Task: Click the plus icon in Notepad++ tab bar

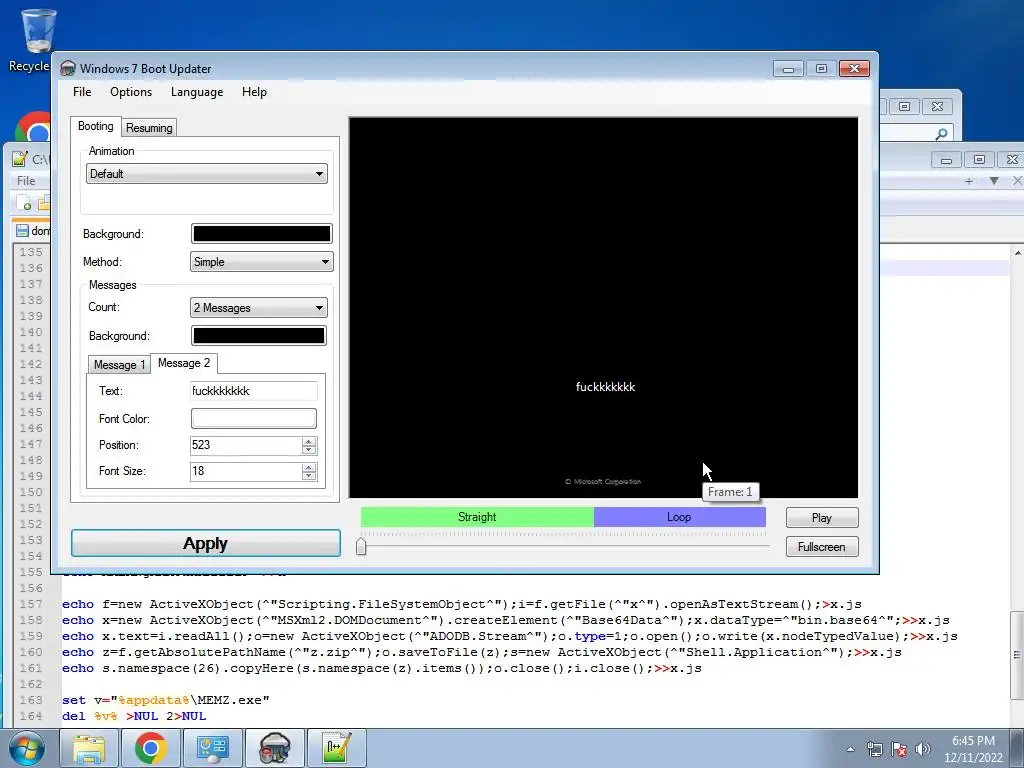Action: click(969, 181)
